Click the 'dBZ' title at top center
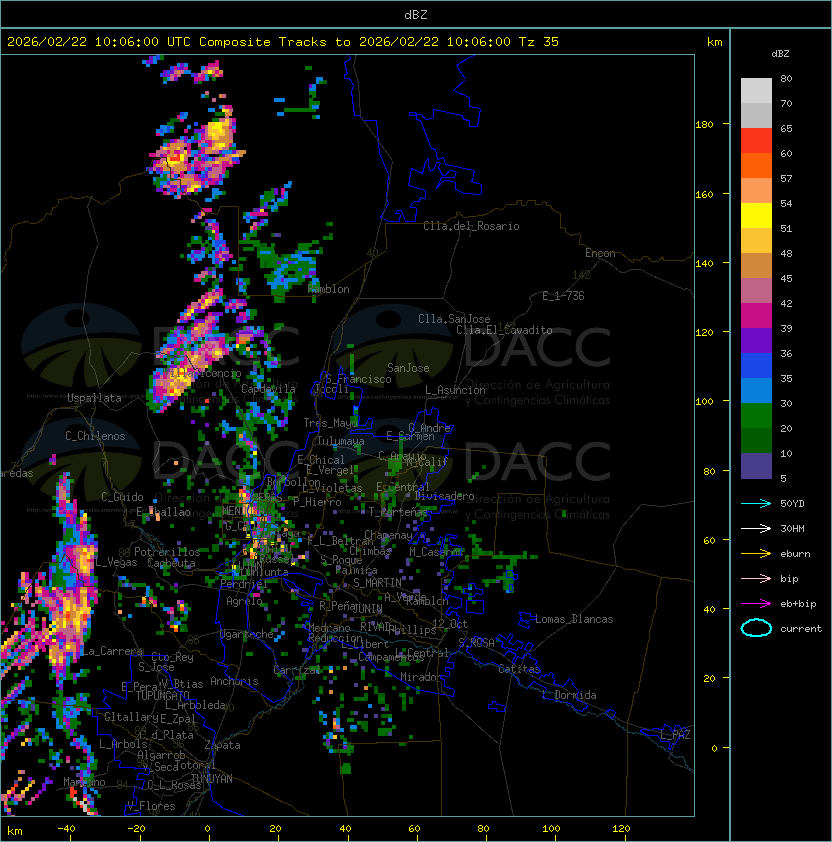This screenshot has width=832, height=842. click(x=416, y=14)
